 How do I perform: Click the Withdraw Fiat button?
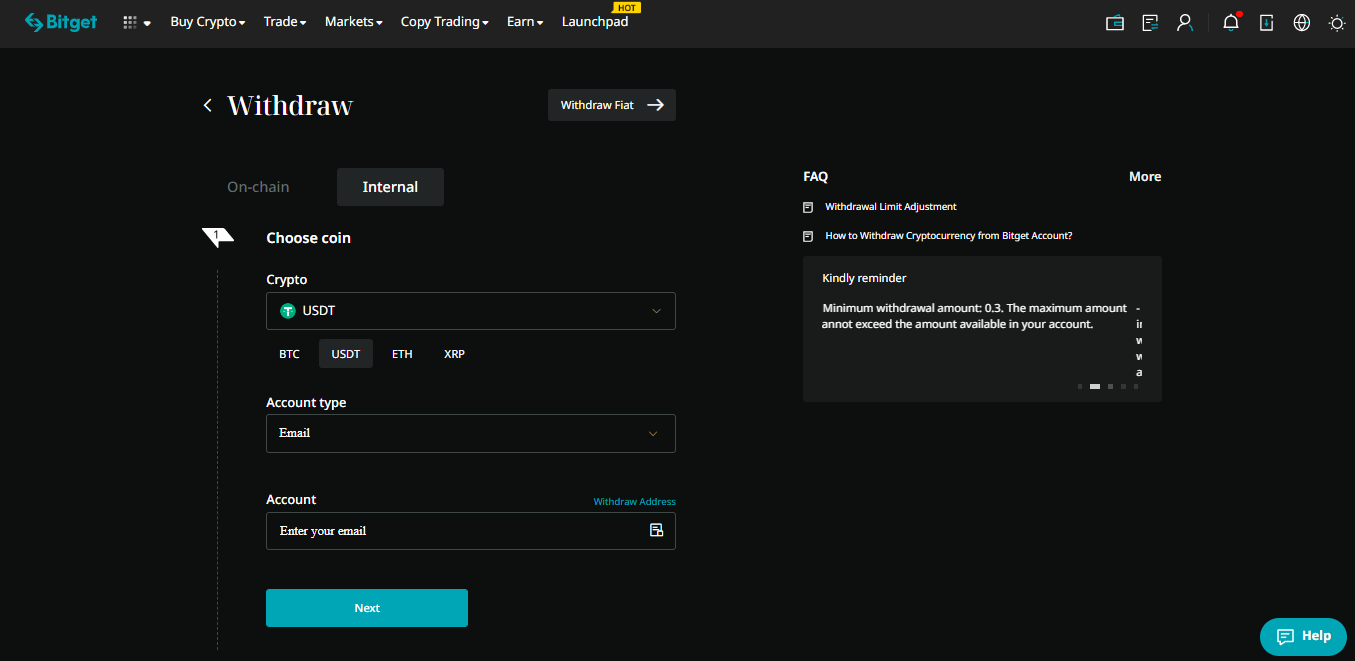coord(612,105)
